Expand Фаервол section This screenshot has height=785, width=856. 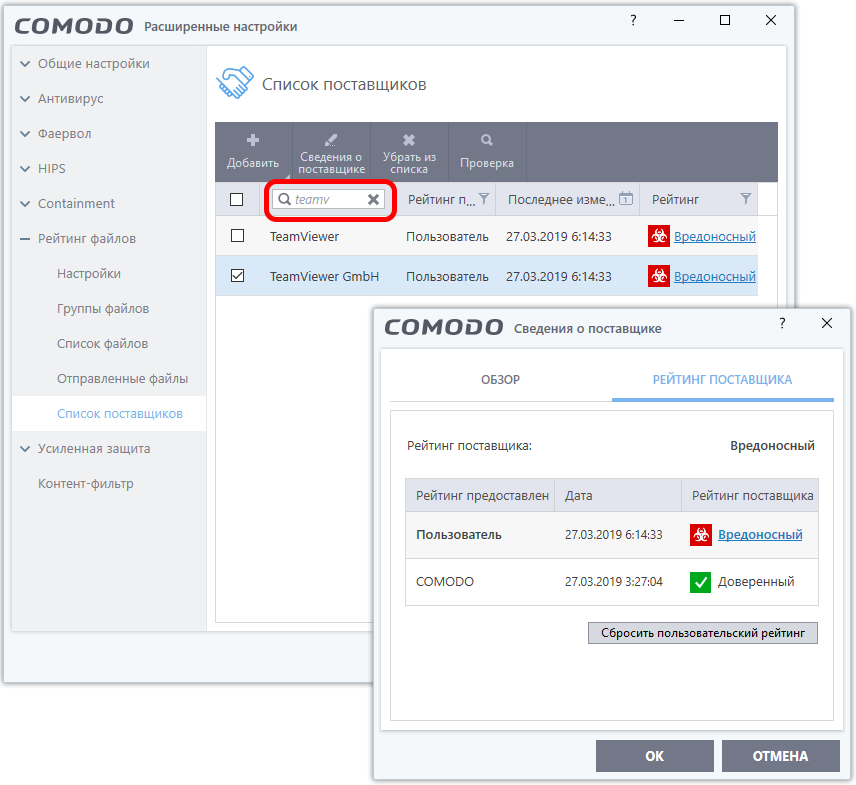25,134
